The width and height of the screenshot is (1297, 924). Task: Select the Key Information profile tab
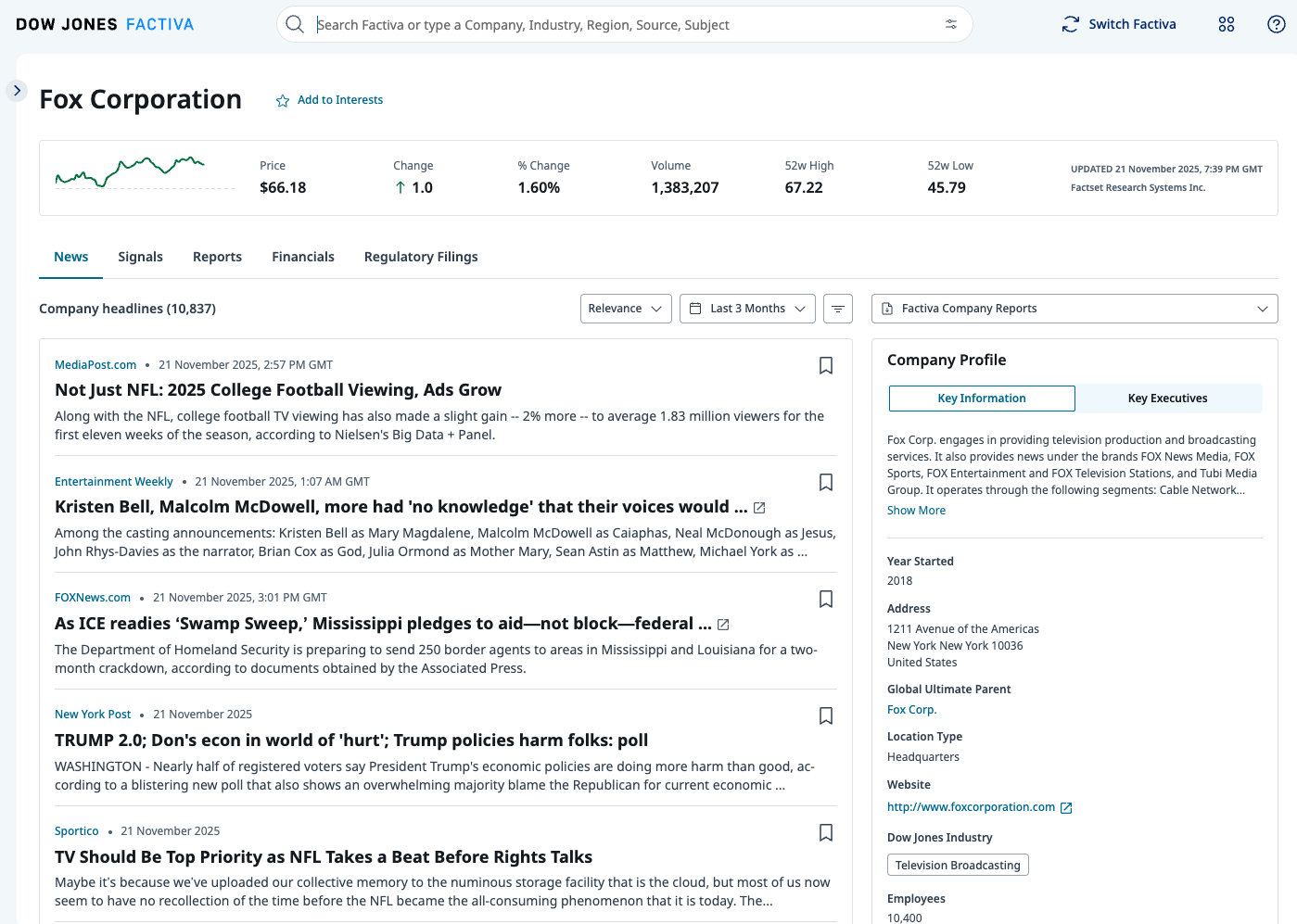[x=982, y=399]
